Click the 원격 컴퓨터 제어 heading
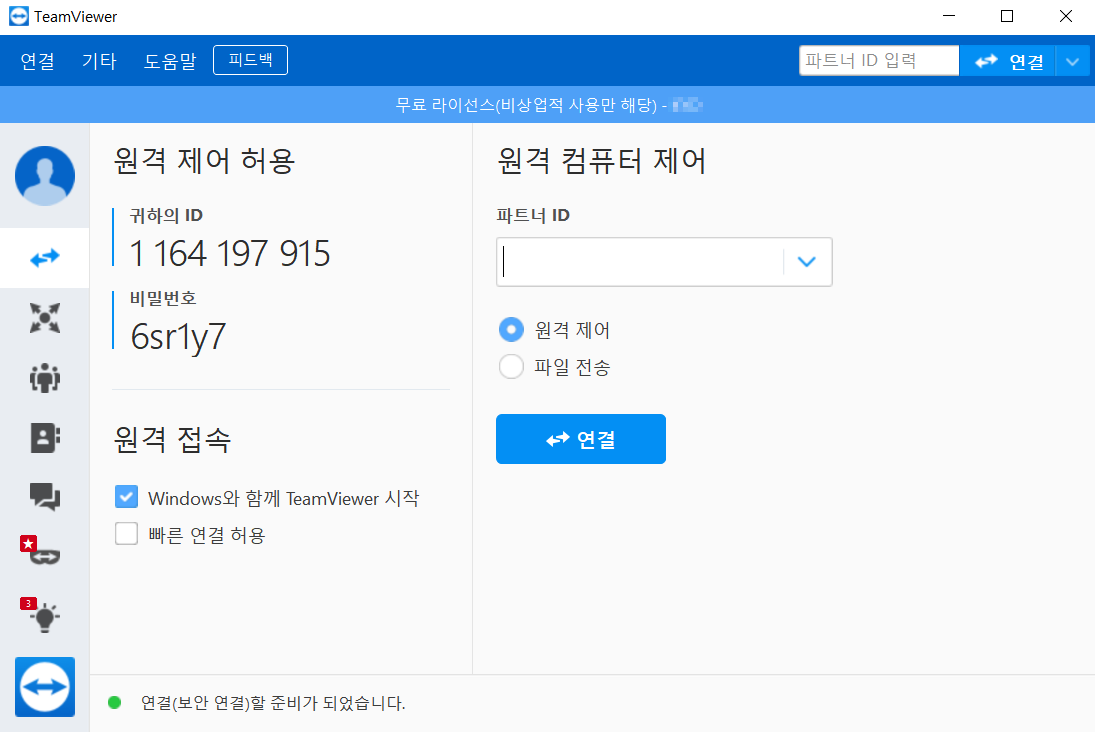The image size is (1095, 732). point(601,161)
